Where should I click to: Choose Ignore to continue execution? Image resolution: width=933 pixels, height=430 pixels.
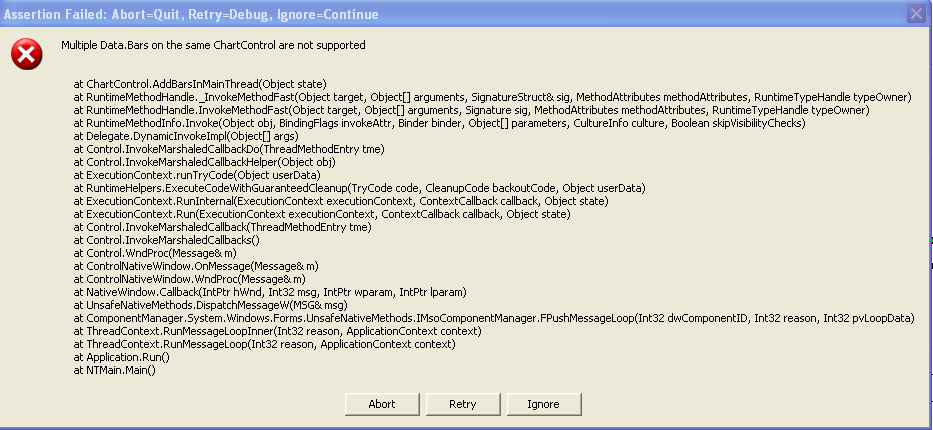pos(542,404)
